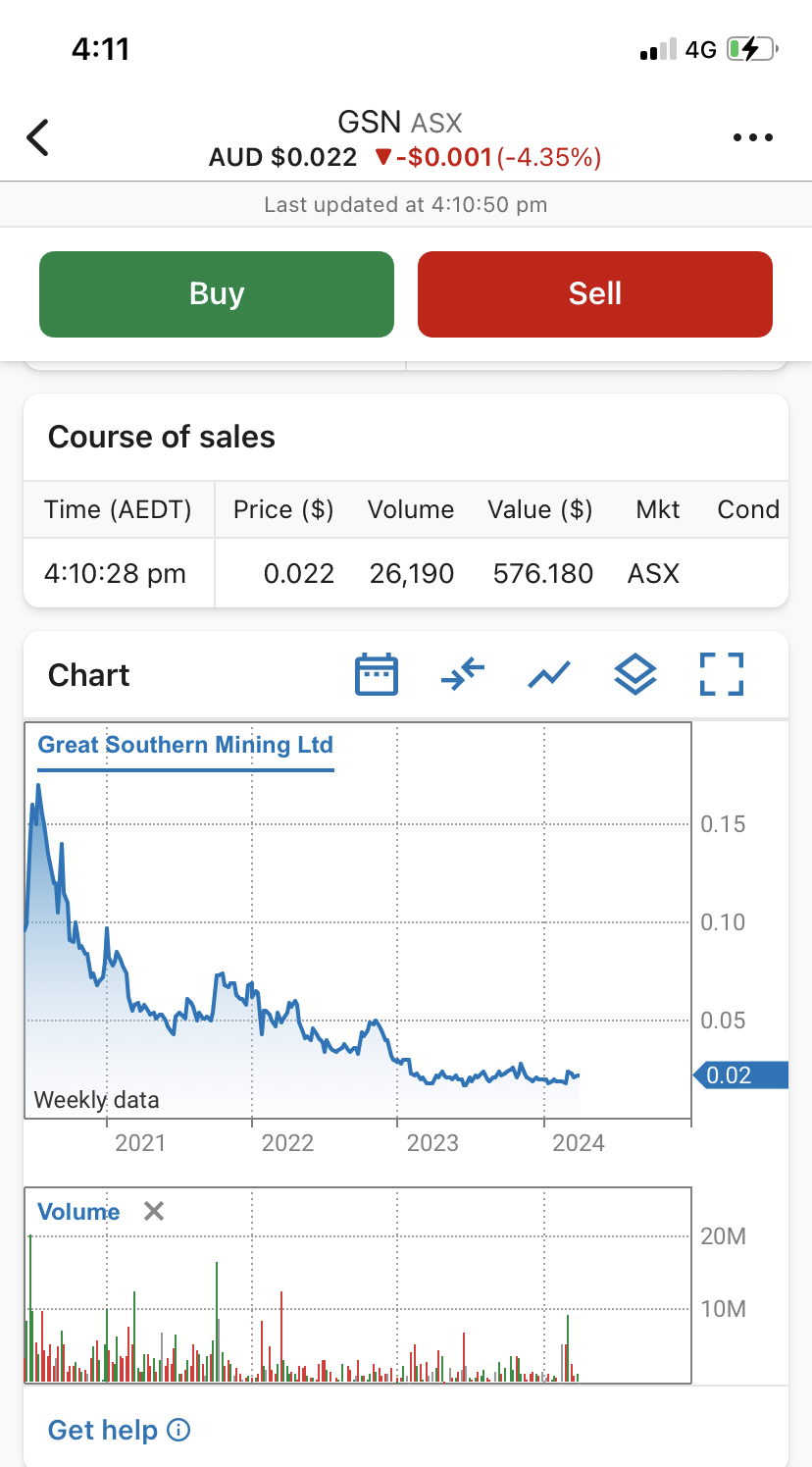This screenshot has height=1467, width=812.
Task: Tap the Price ($) column header
Action: click(x=283, y=509)
